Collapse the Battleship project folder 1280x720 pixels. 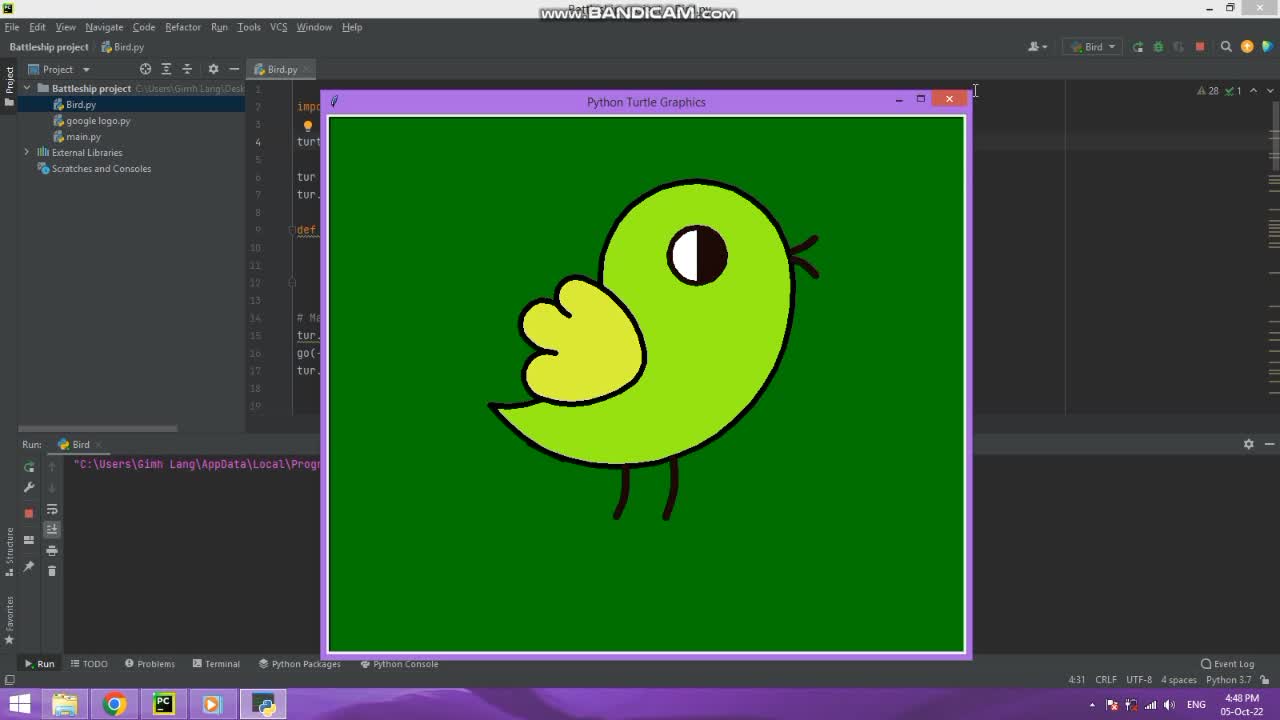[x=27, y=89]
